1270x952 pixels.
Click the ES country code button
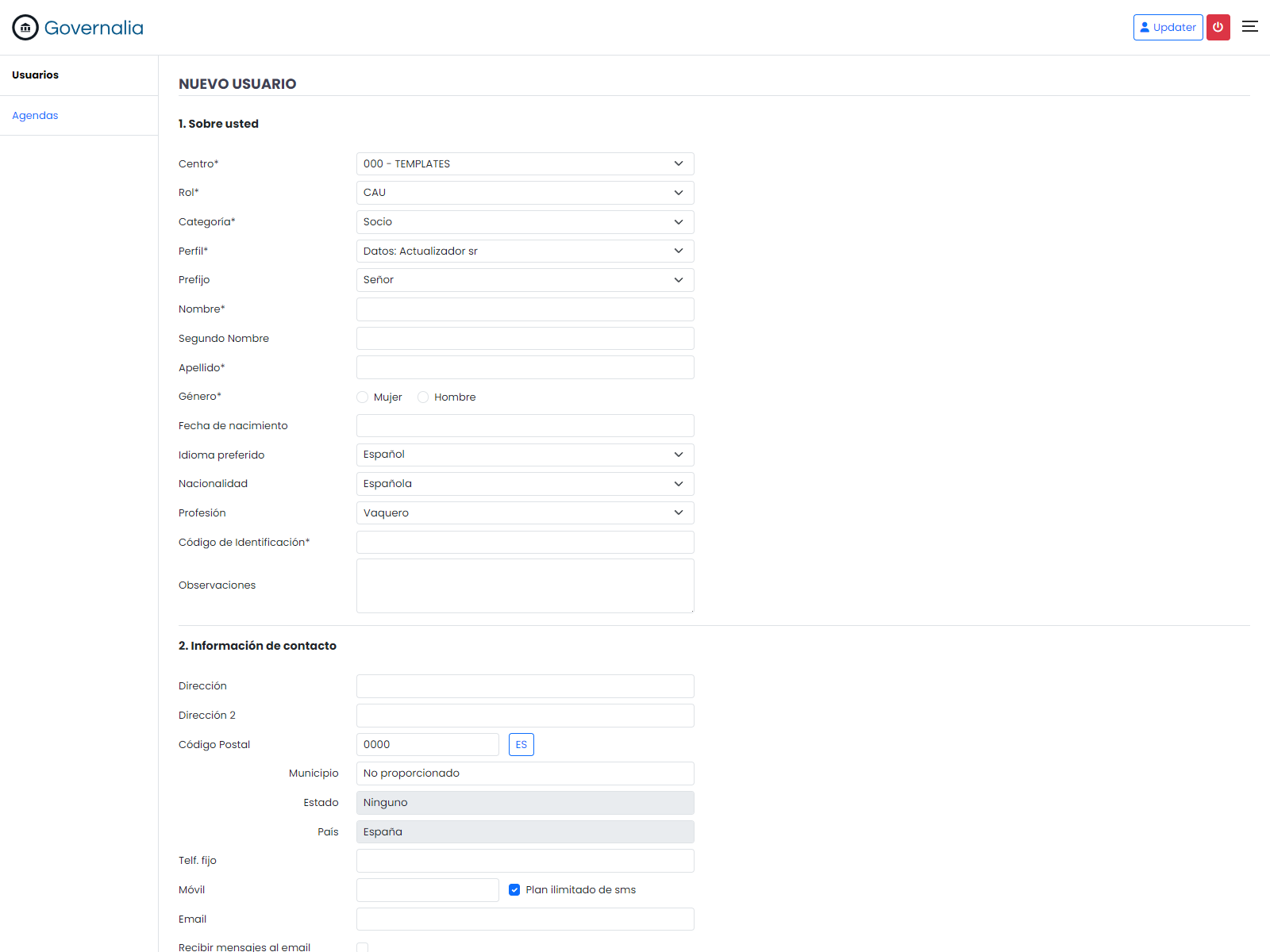tap(521, 744)
